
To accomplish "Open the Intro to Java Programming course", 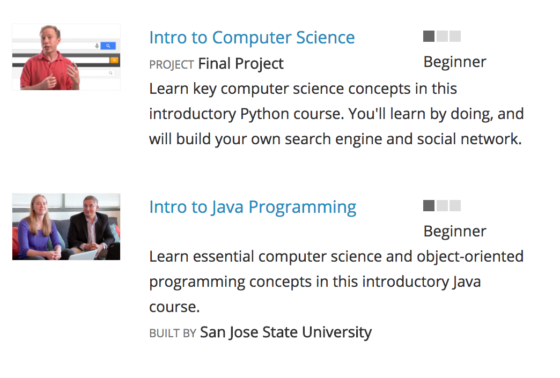I will (x=252, y=207).
